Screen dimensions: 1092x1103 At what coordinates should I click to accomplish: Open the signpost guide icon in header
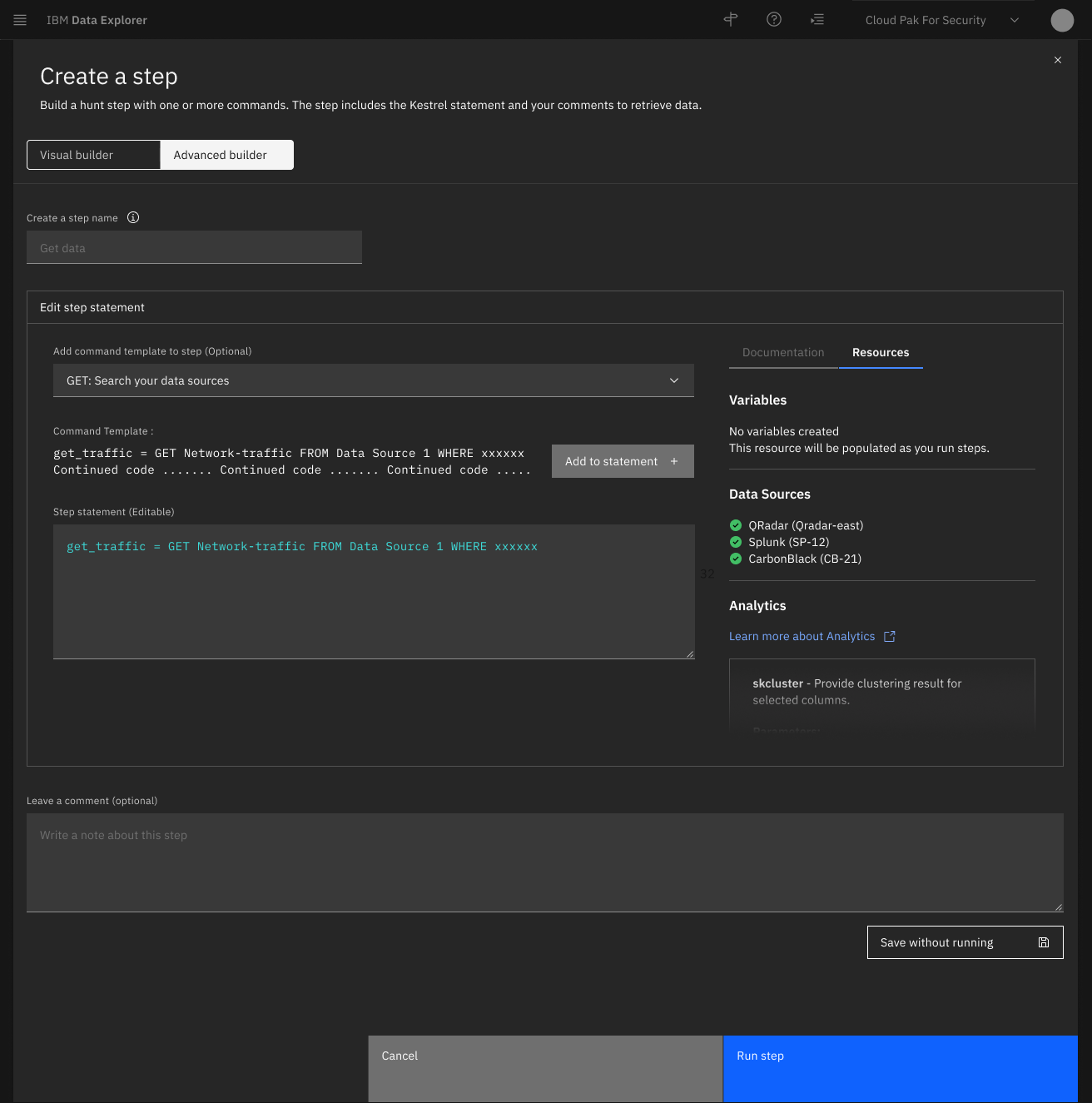point(731,19)
